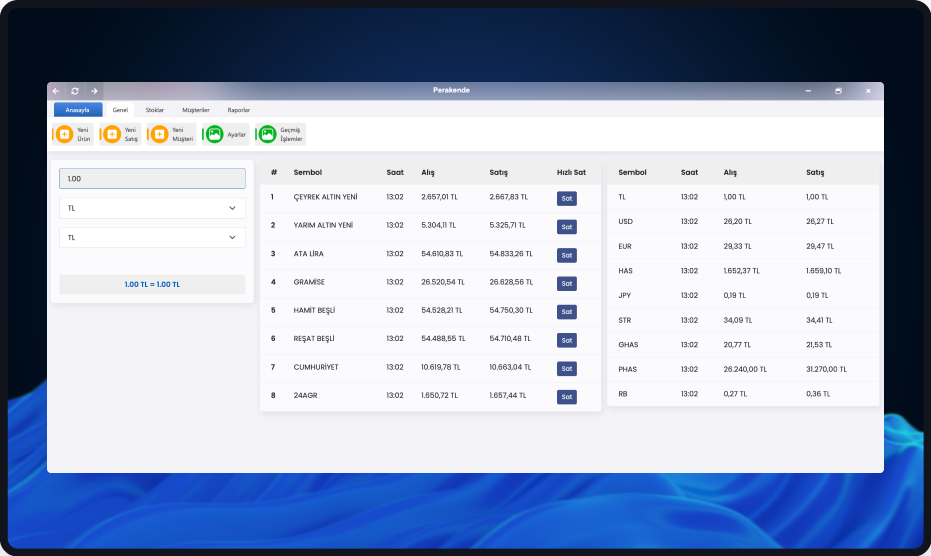Image resolution: width=931 pixels, height=556 pixels.
Task: Select the Raporlar tab
Action: pos(239,110)
